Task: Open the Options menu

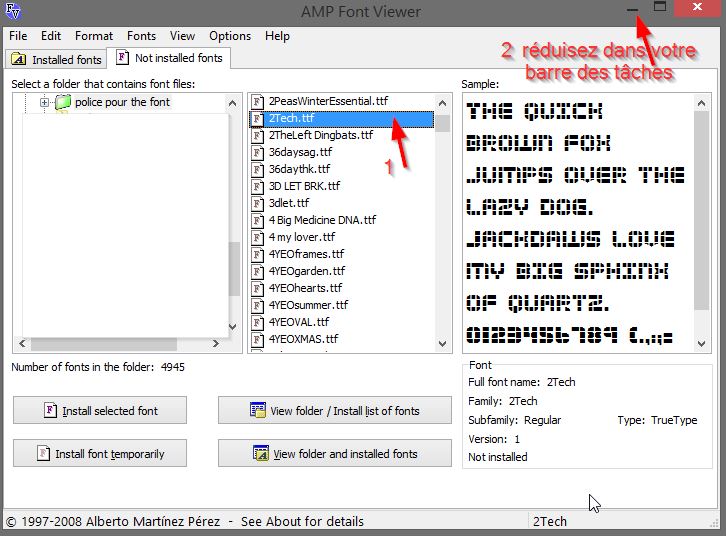Action: [230, 36]
